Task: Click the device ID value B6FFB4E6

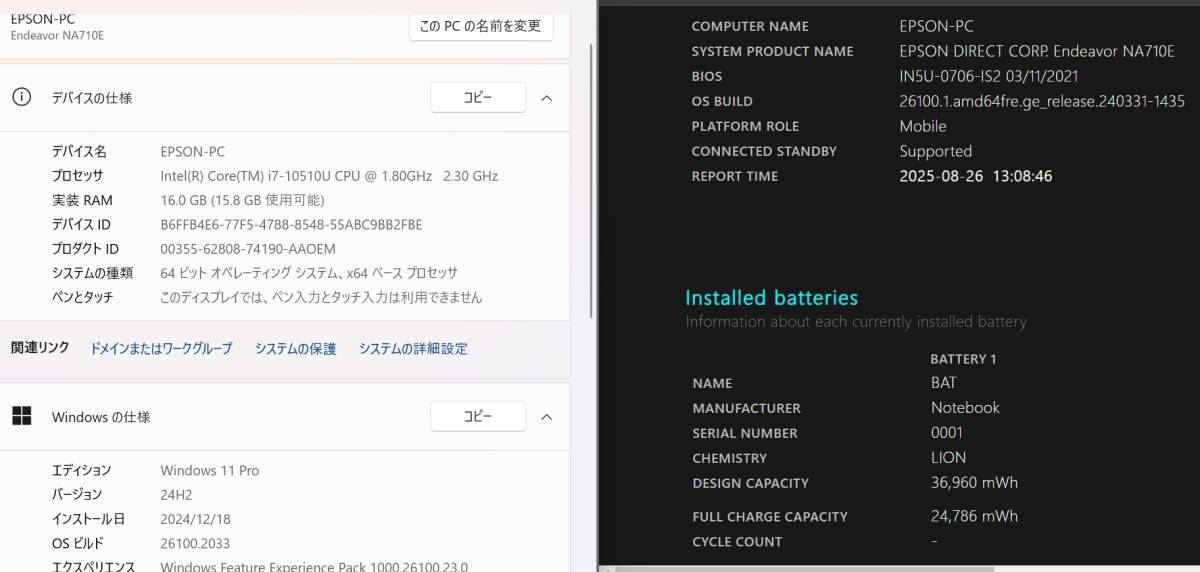Action: coord(291,224)
